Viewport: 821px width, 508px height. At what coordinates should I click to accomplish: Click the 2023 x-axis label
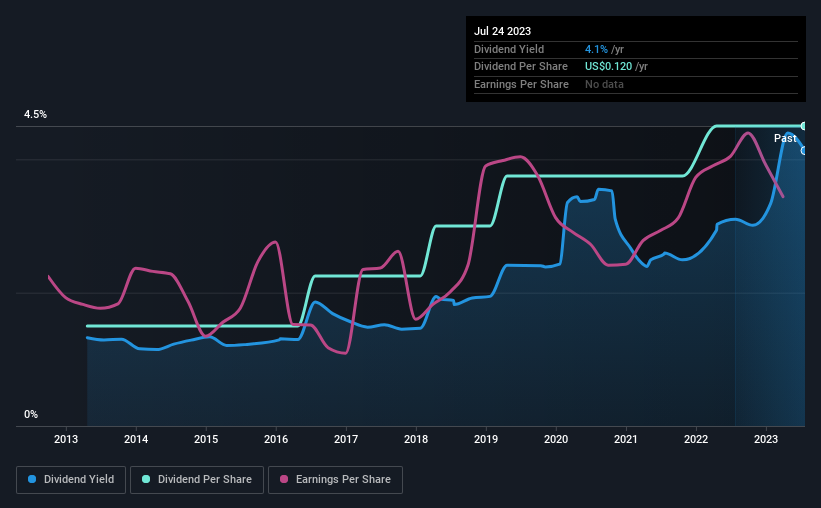(x=766, y=439)
